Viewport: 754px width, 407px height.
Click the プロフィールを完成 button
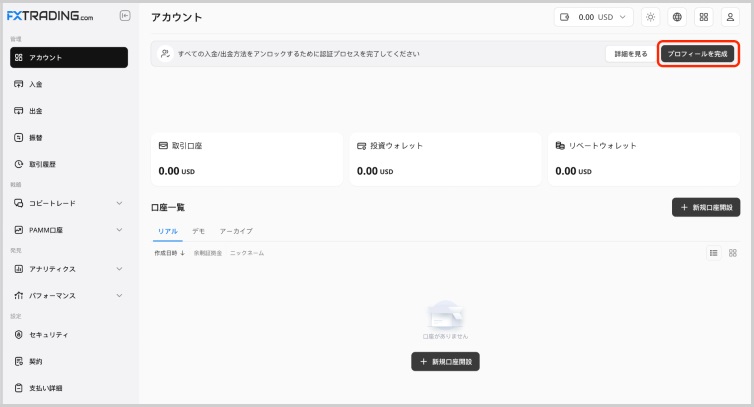pos(697,53)
